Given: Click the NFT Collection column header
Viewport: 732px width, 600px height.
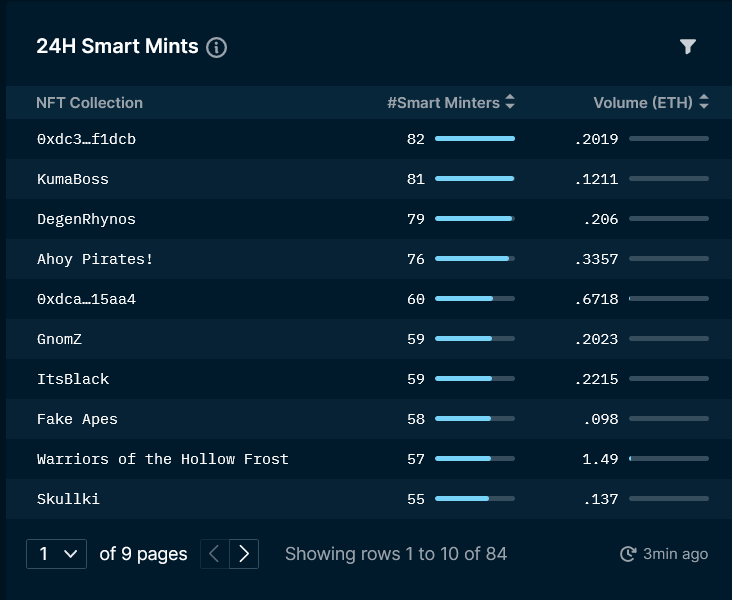Looking at the screenshot, I should coord(90,103).
